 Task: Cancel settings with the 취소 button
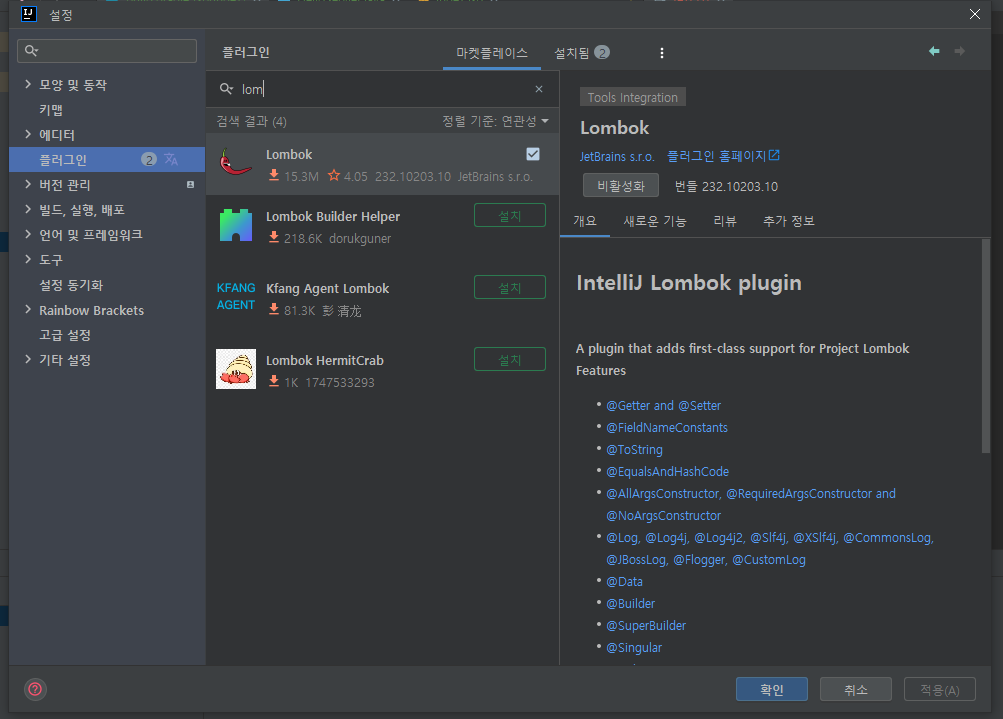pyautogui.click(x=855, y=690)
